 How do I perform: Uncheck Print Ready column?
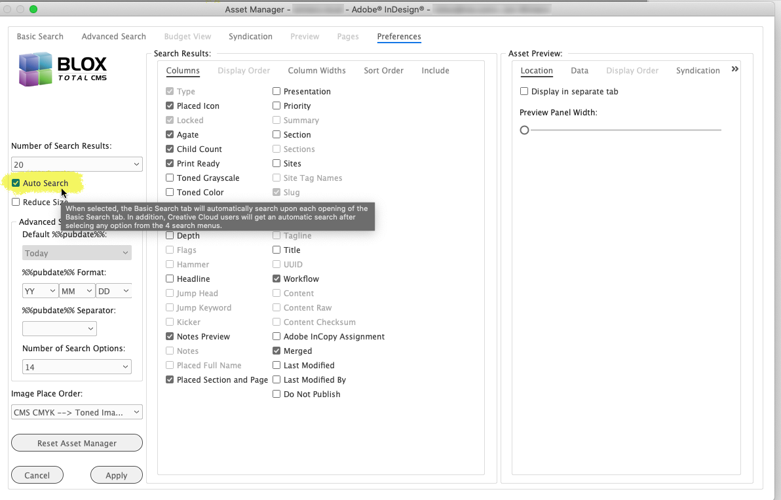coord(170,164)
